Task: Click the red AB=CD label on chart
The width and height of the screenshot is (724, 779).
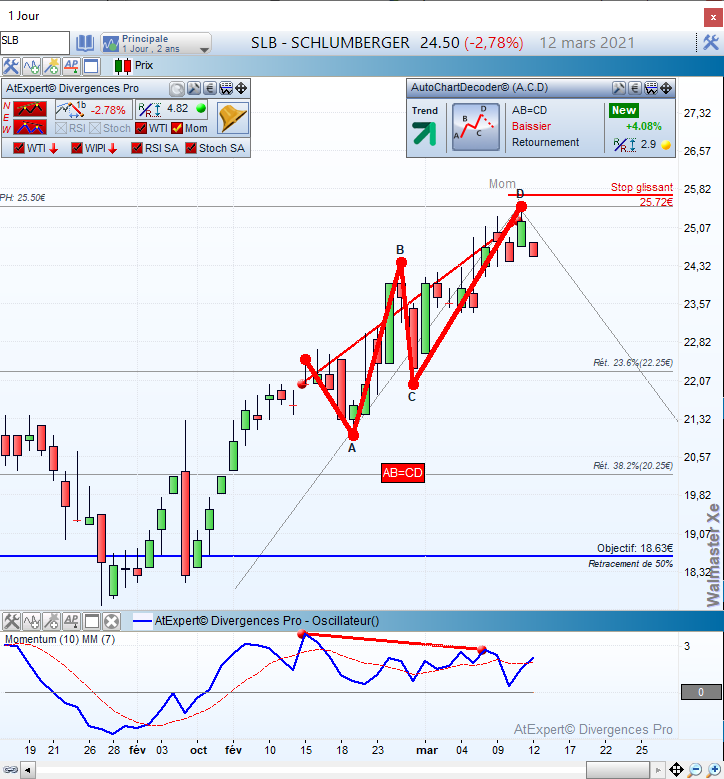Action: coord(402,473)
